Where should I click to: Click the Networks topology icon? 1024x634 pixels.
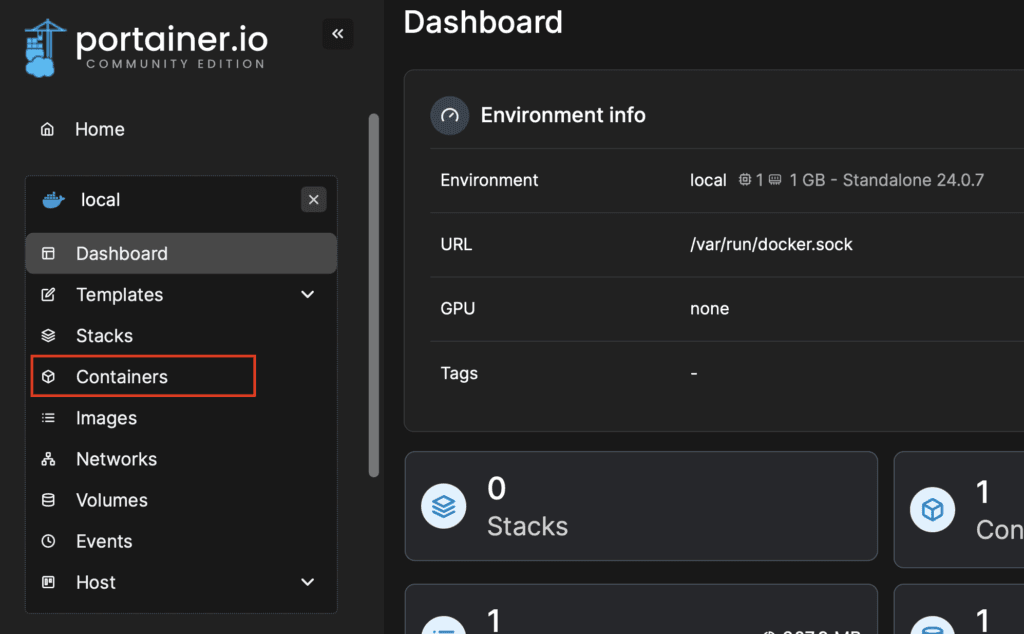48,459
